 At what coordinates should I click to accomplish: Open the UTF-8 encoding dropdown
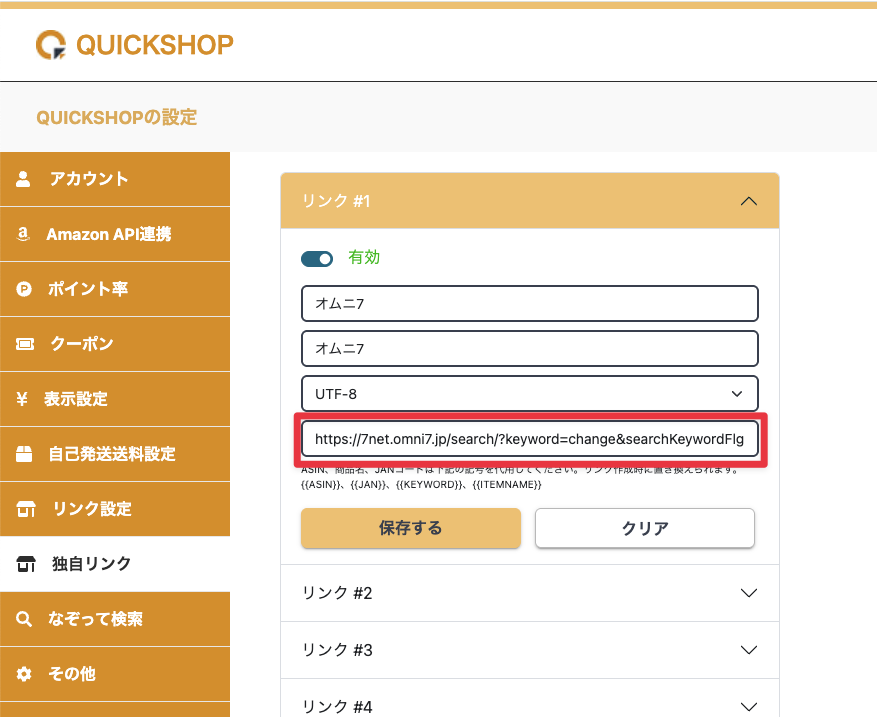(529, 394)
